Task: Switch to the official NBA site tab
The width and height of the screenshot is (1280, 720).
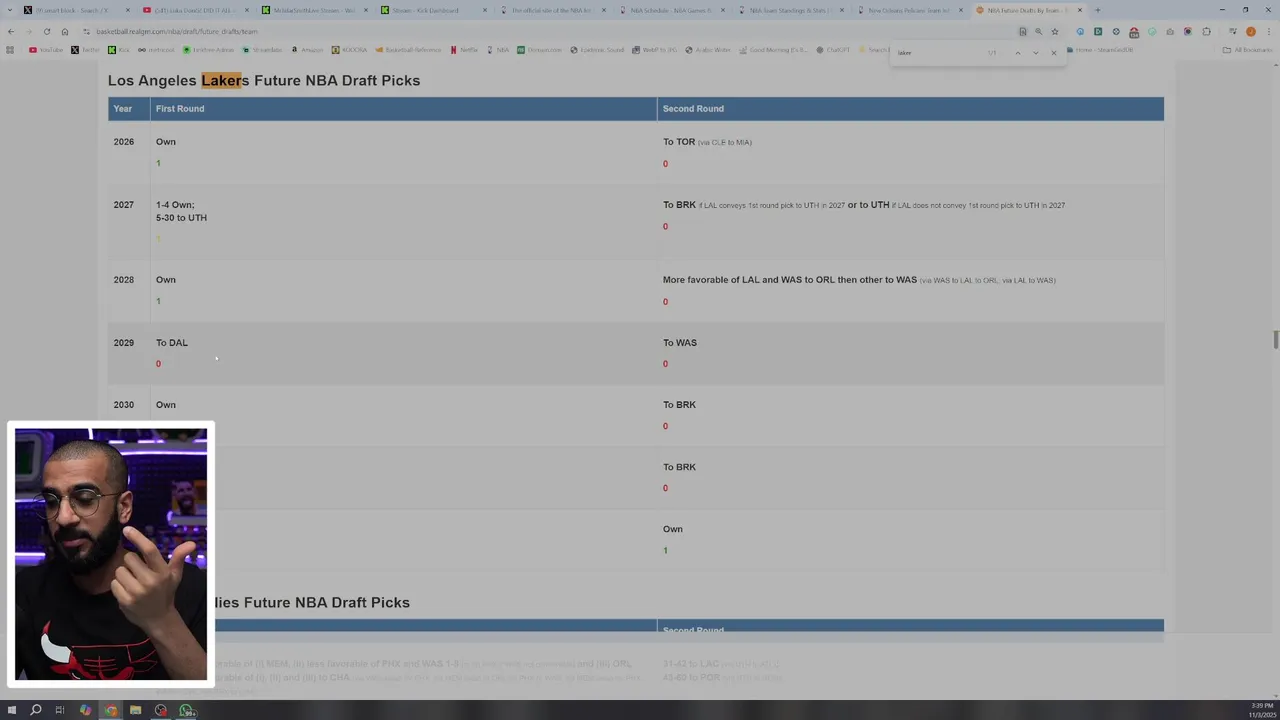Action: tap(550, 10)
